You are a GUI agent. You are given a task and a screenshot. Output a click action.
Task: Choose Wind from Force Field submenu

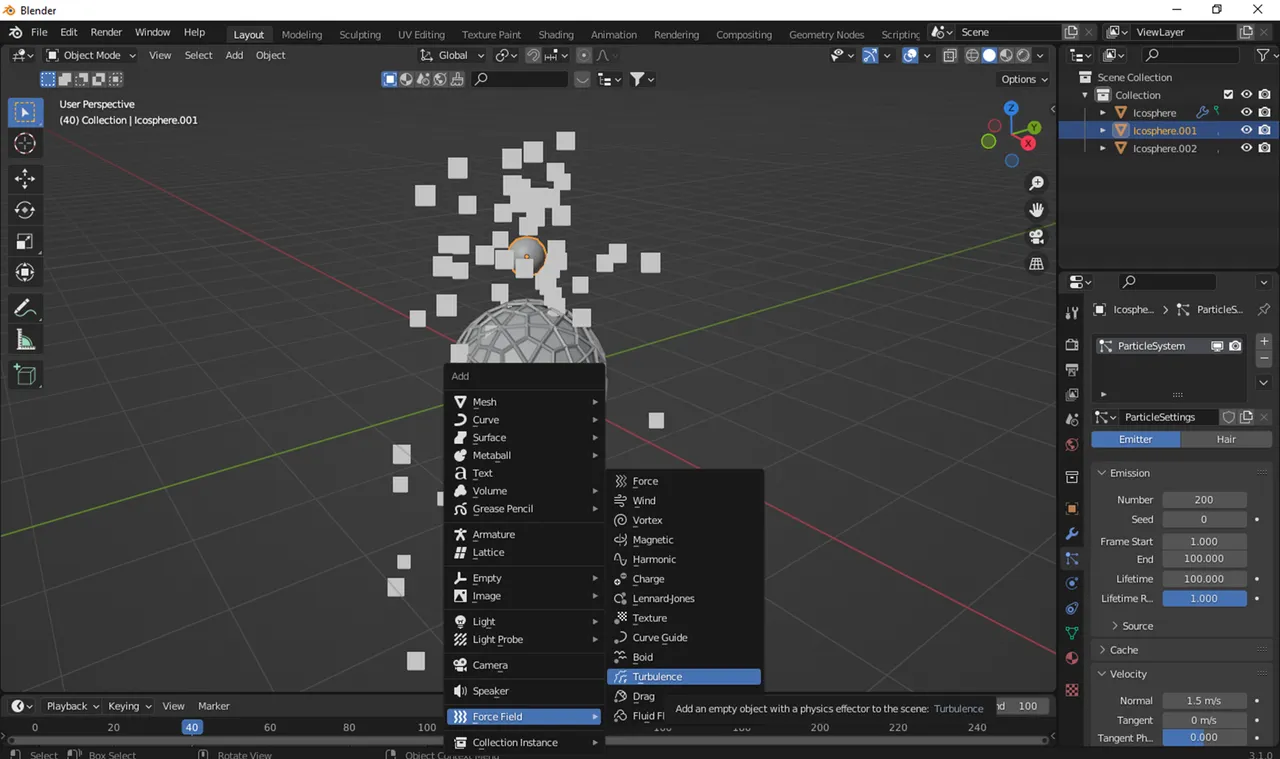684,501
